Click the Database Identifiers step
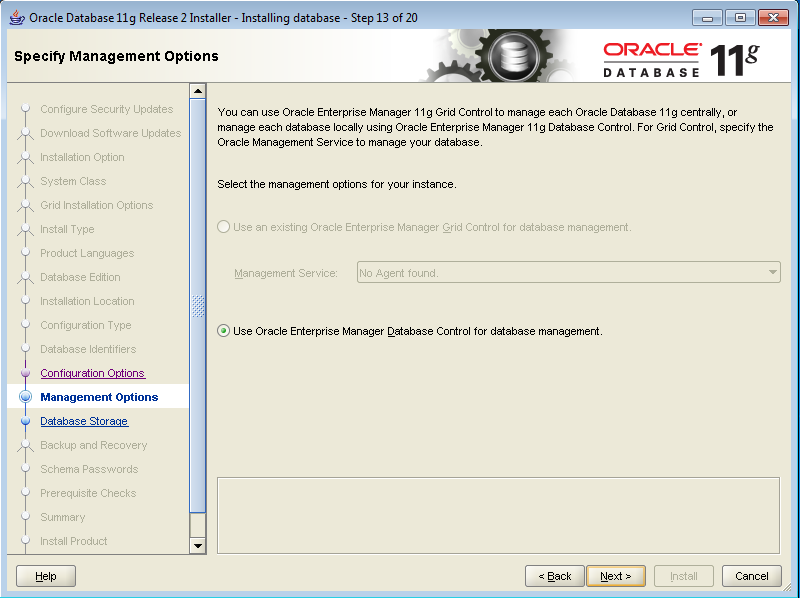800x598 pixels. pyautogui.click(x=88, y=349)
